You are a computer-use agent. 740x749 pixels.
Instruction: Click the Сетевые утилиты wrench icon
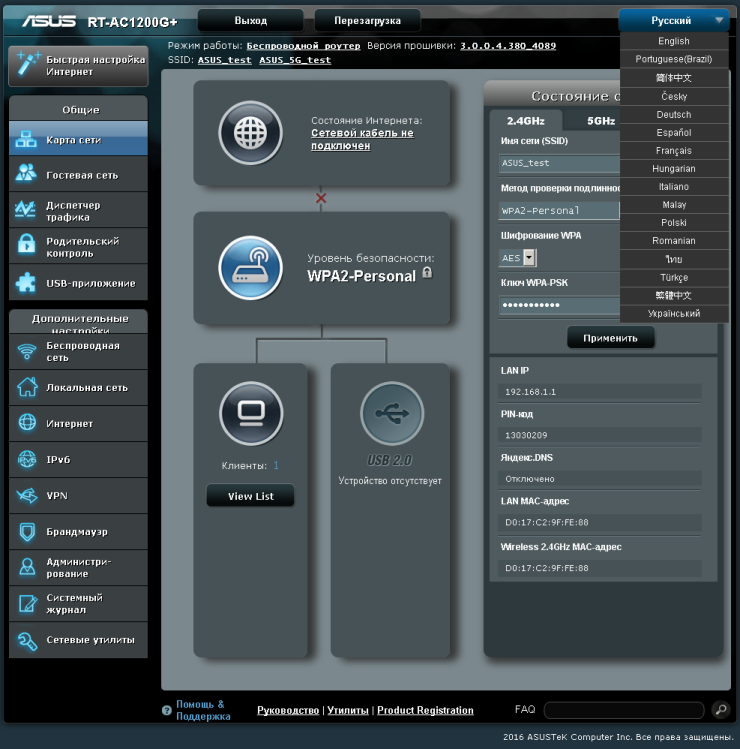[27, 641]
